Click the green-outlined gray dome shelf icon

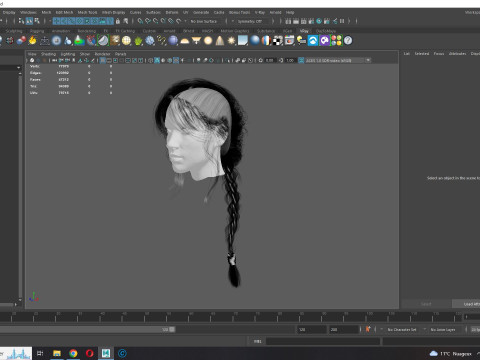[103, 41]
